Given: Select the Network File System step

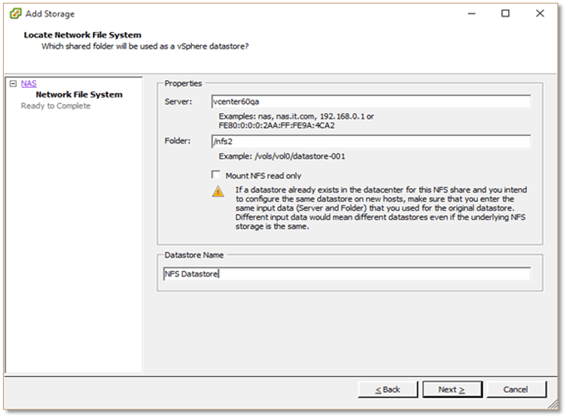Looking at the screenshot, I should click(79, 94).
